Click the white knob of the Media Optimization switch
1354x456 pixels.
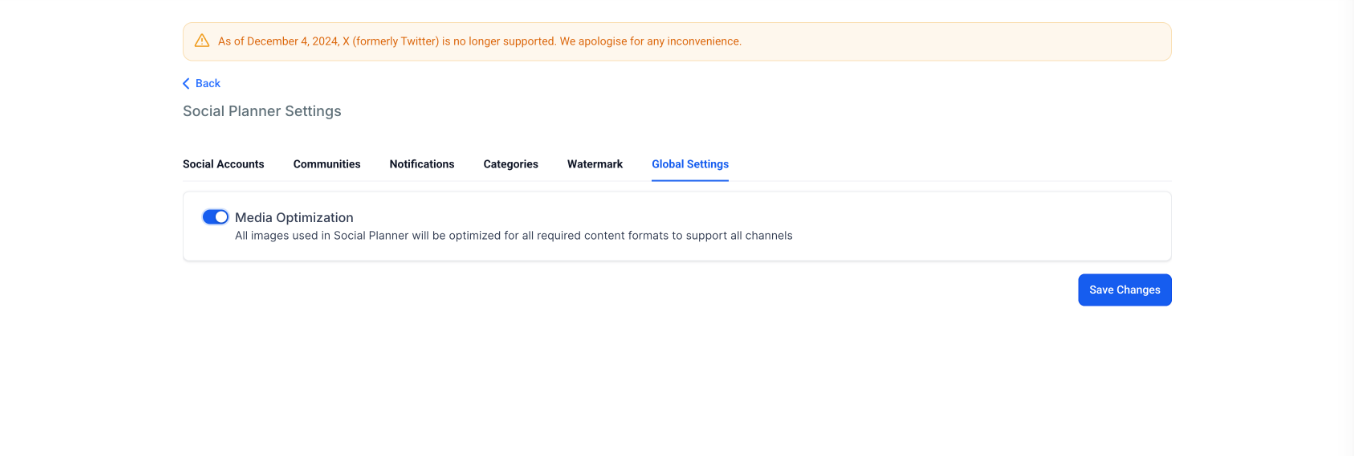[x=221, y=217]
